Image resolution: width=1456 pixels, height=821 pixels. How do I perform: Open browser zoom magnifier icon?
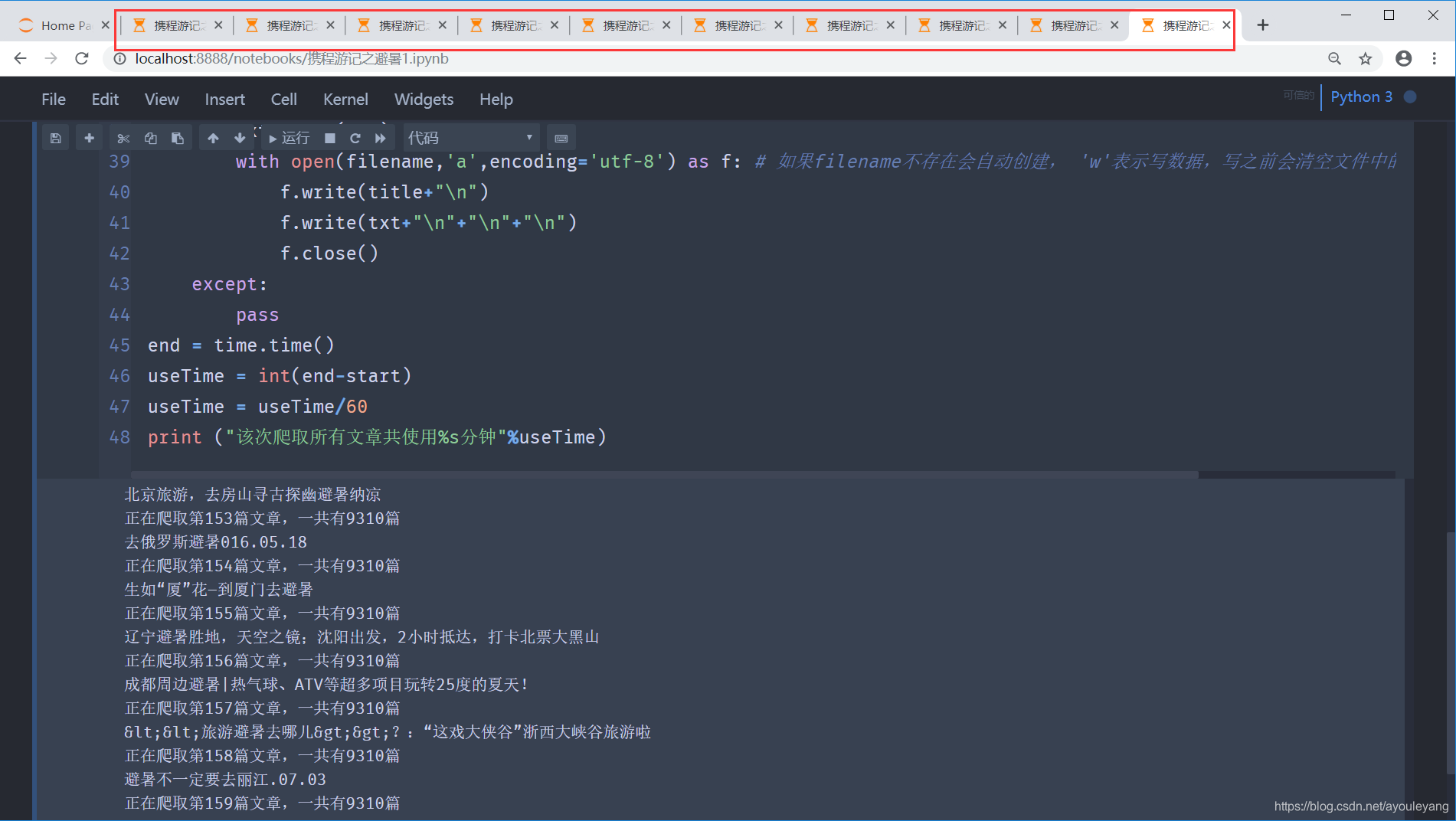[x=1334, y=58]
